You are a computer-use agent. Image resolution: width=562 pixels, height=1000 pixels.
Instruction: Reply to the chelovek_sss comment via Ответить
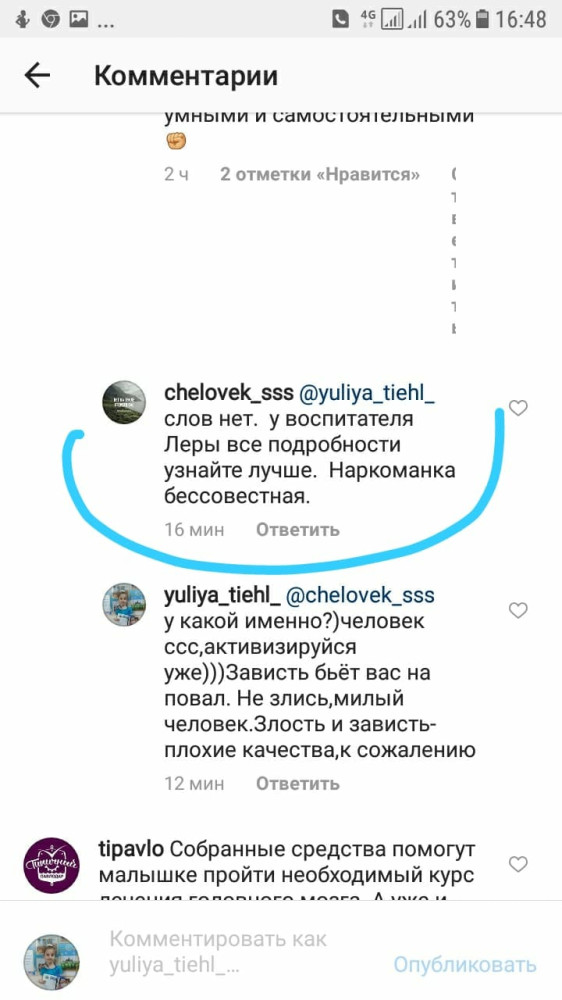click(298, 530)
